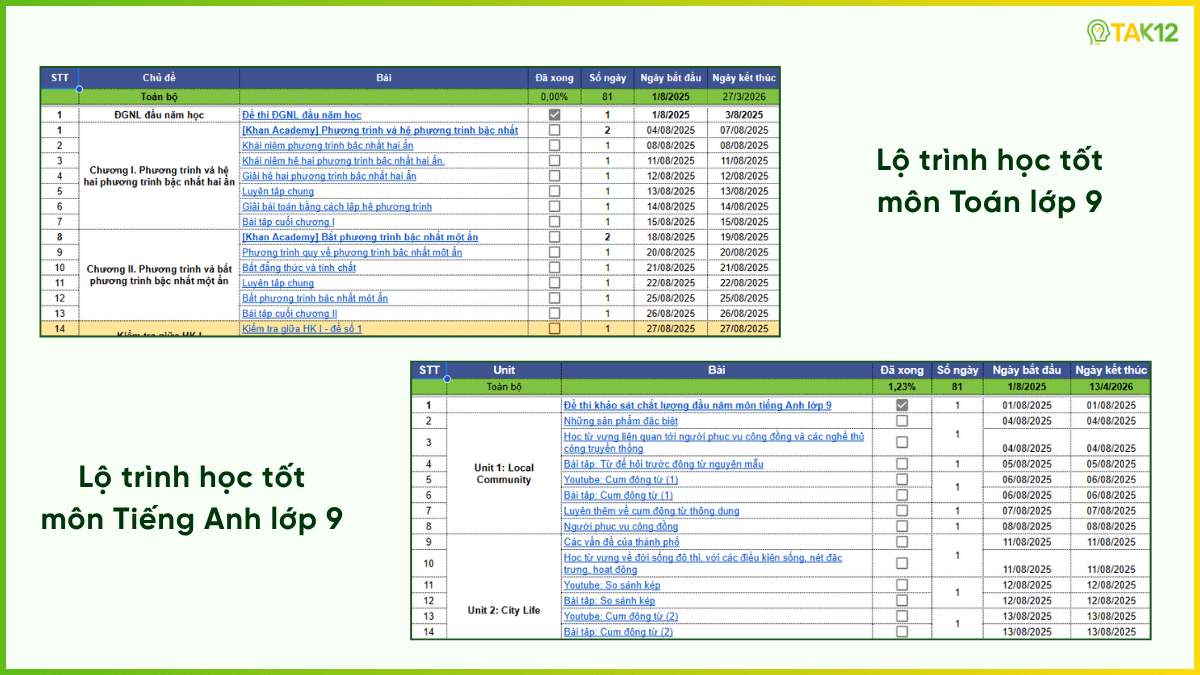Click the 1,23% overall progress cell
The height and width of the screenshot is (675, 1200).
click(902, 385)
